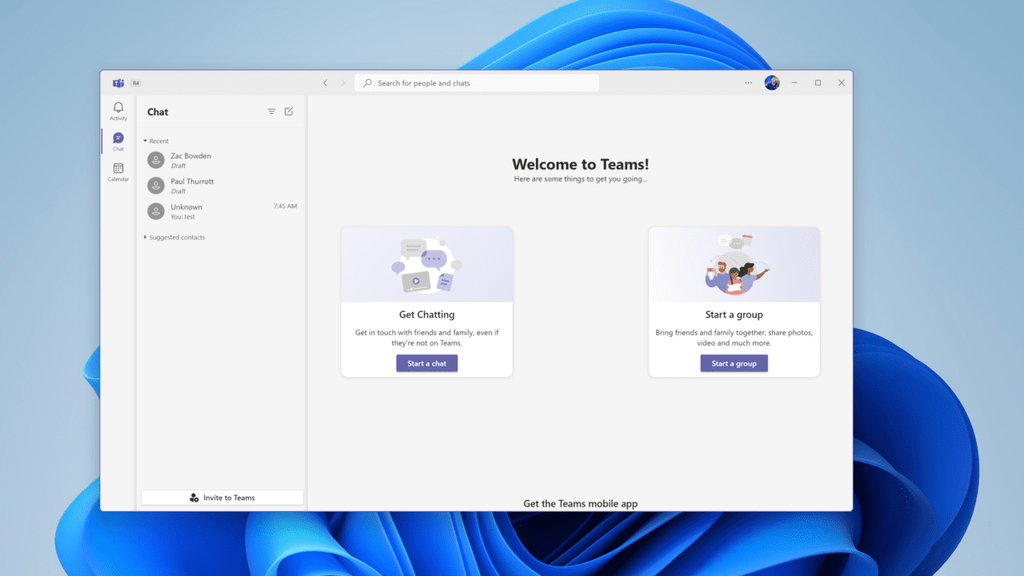Click the new chat compose icon
The height and width of the screenshot is (576, 1024).
[x=289, y=112]
